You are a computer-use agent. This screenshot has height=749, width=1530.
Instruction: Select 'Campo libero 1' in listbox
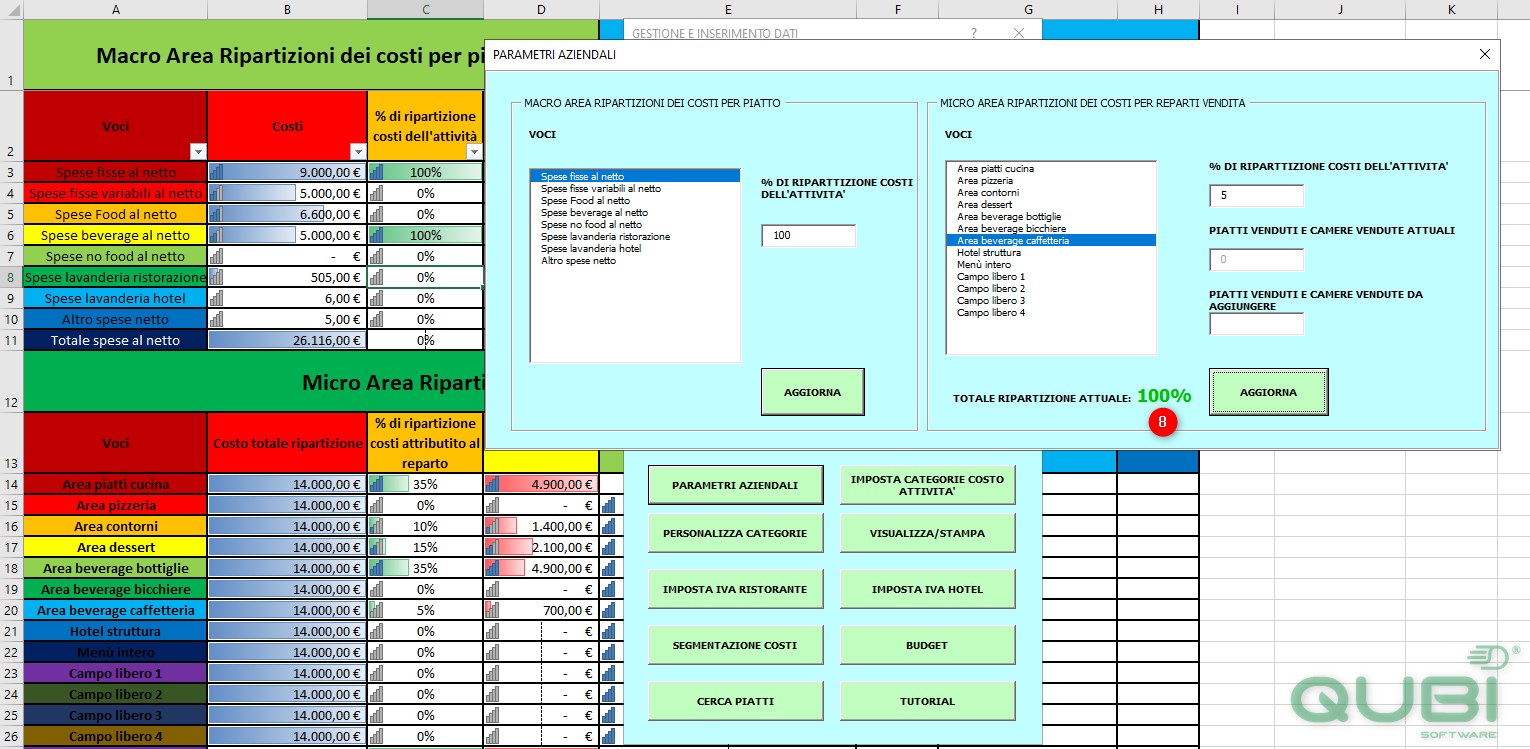(1051, 276)
